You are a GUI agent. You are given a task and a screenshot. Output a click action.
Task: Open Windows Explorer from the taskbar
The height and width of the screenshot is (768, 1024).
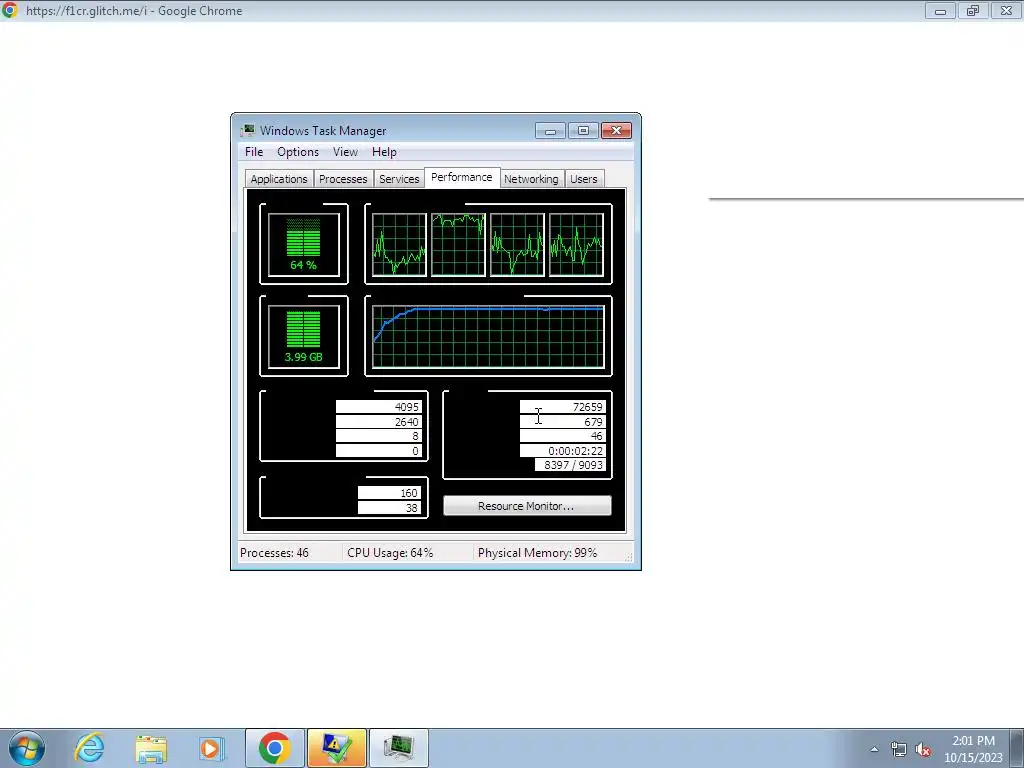pyautogui.click(x=151, y=748)
